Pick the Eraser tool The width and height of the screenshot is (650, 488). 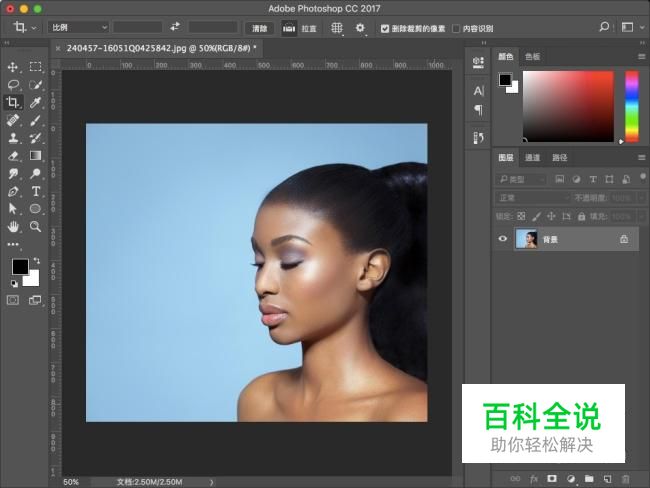(13, 156)
